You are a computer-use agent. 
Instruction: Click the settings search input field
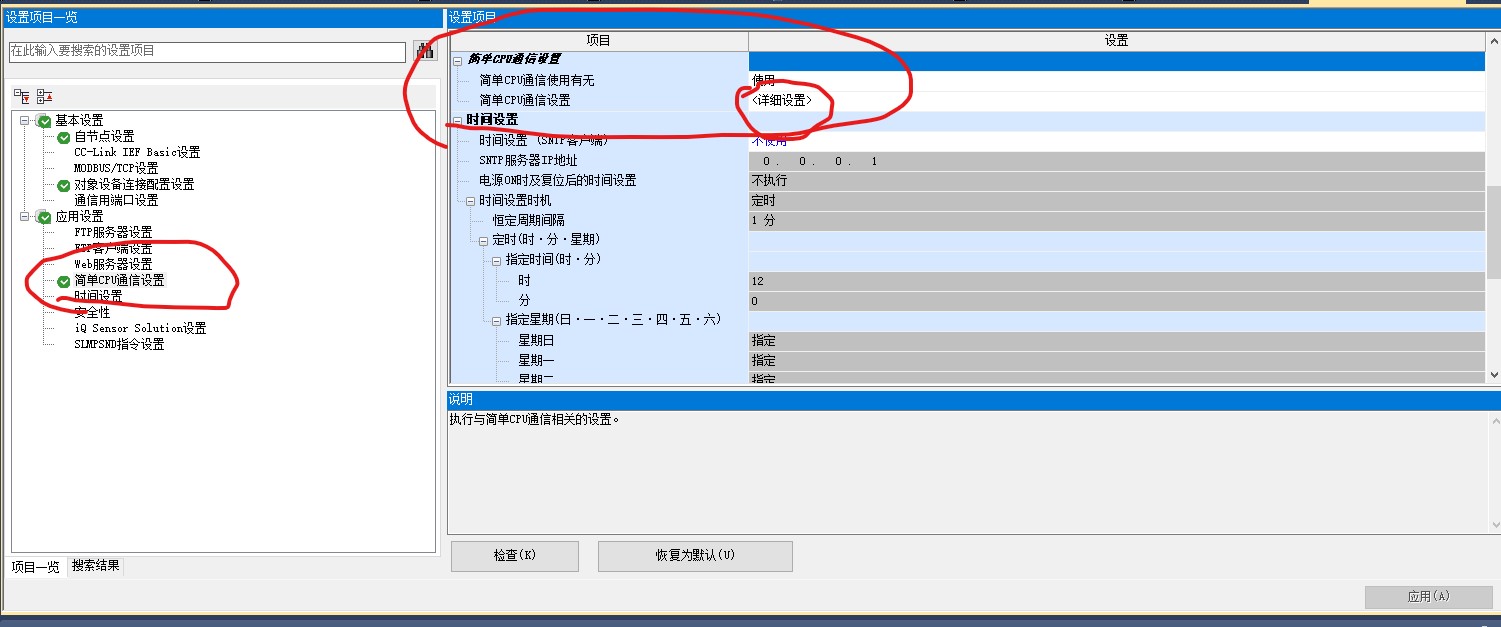click(x=207, y=51)
